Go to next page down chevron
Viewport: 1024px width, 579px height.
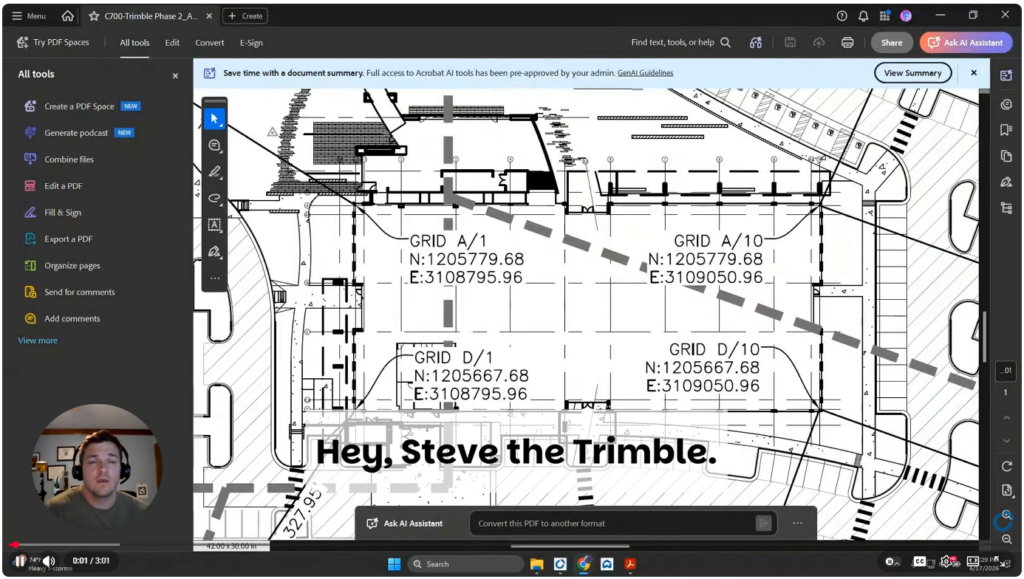click(x=1006, y=441)
